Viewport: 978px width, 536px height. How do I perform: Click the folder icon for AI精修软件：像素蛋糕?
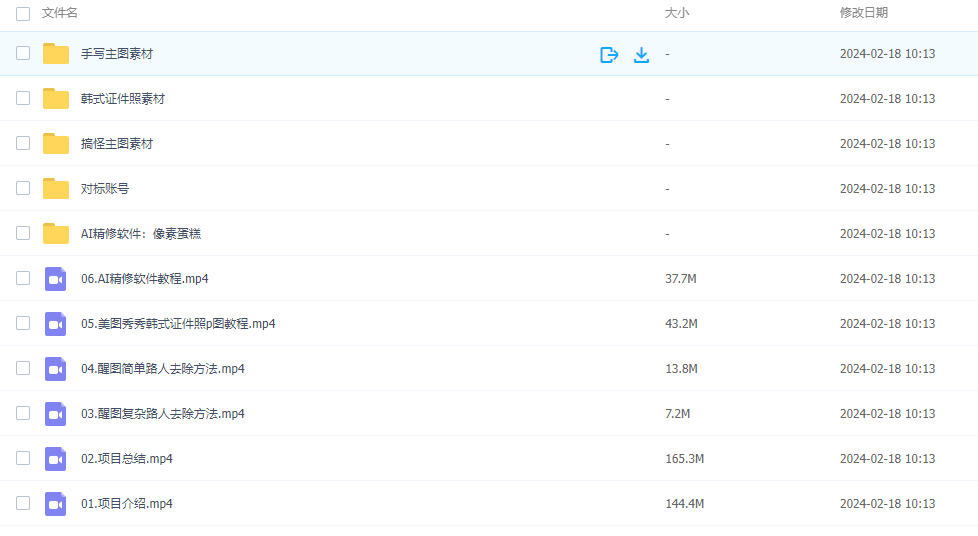pyautogui.click(x=56, y=234)
